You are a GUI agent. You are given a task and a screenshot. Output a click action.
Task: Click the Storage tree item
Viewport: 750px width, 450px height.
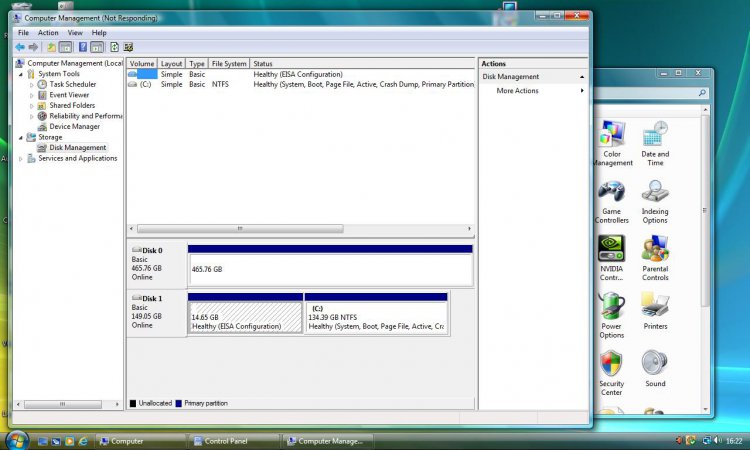click(x=50, y=137)
